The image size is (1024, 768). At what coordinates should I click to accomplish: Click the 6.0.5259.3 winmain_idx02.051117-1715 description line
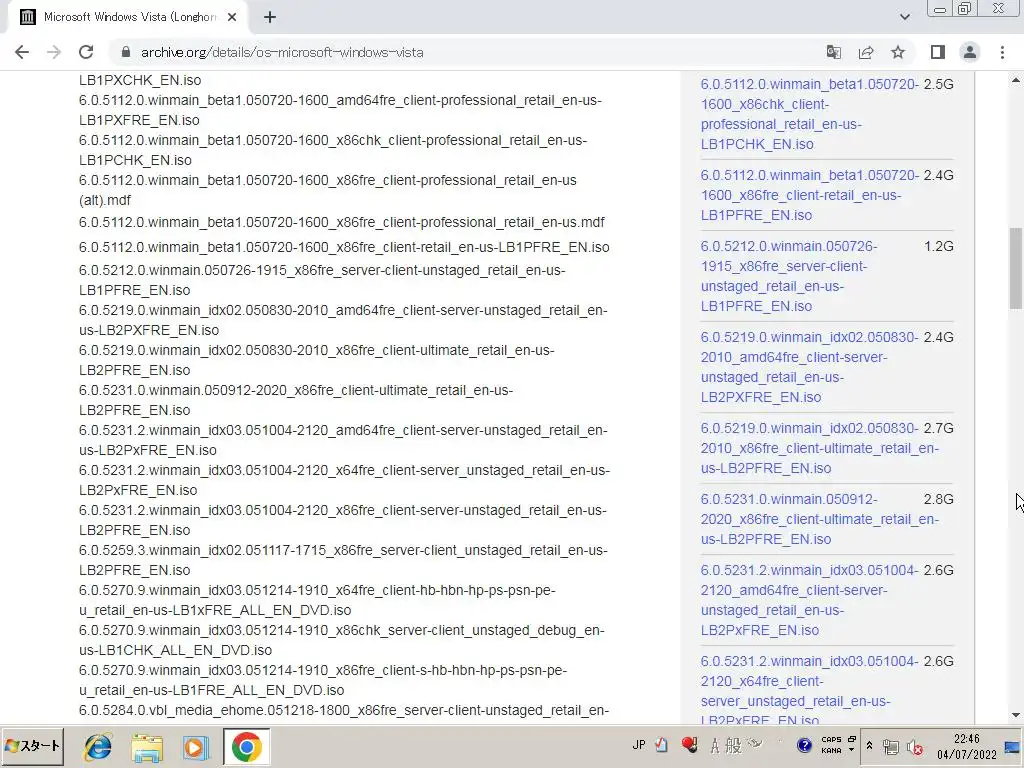coord(343,560)
